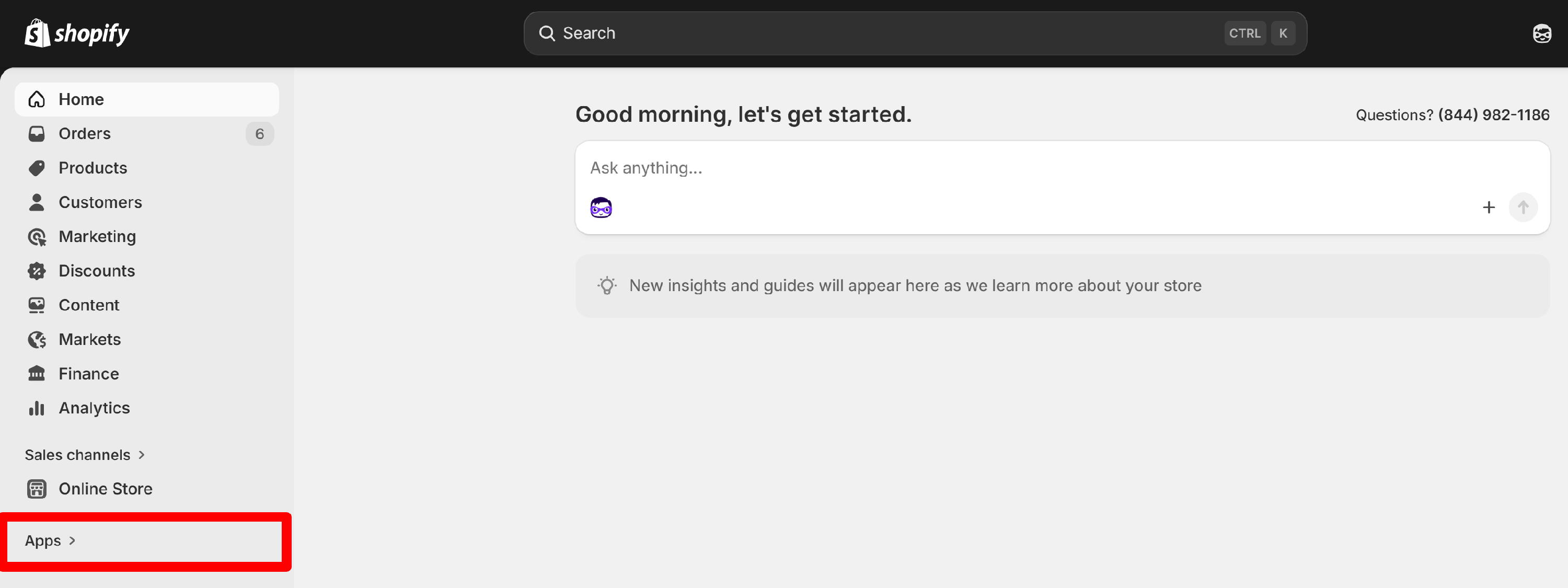Click the support phone number link

(x=1493, y=115)
